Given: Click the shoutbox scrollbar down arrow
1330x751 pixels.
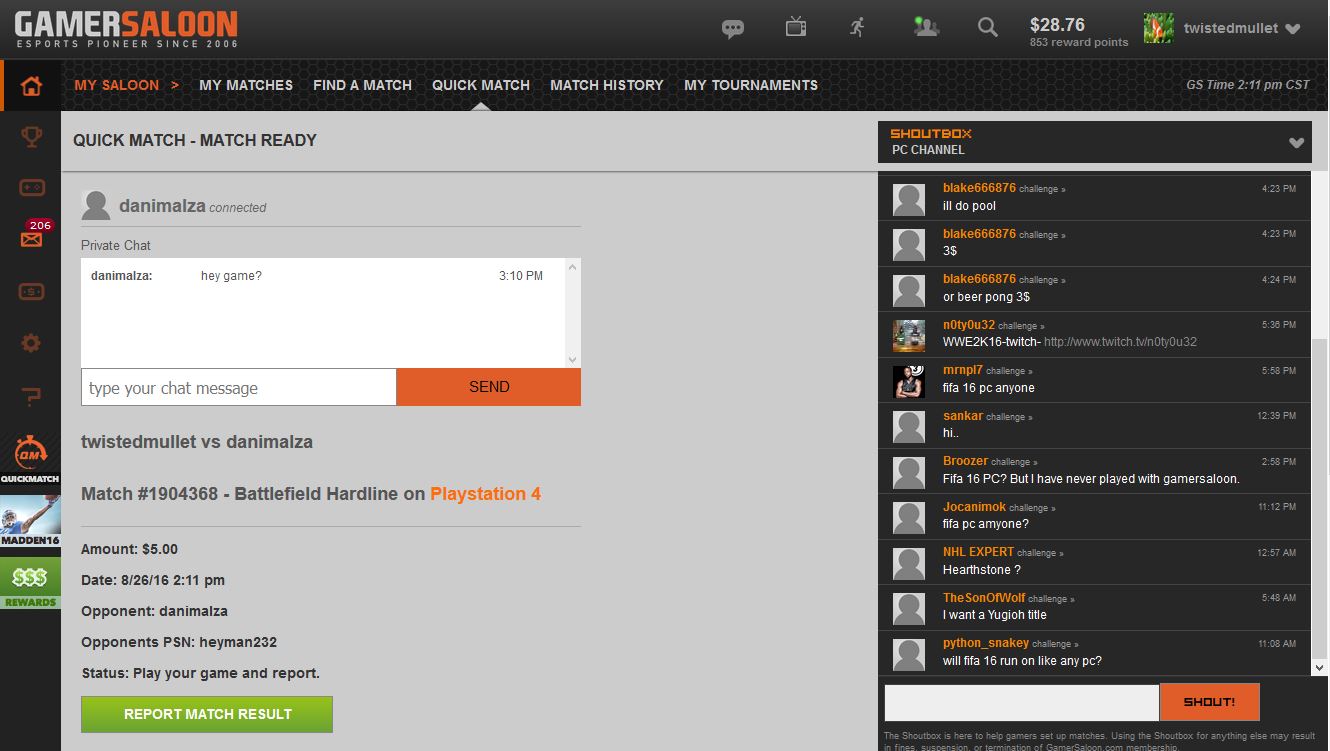Looking at the screenshot, I should click(1320, 666).
